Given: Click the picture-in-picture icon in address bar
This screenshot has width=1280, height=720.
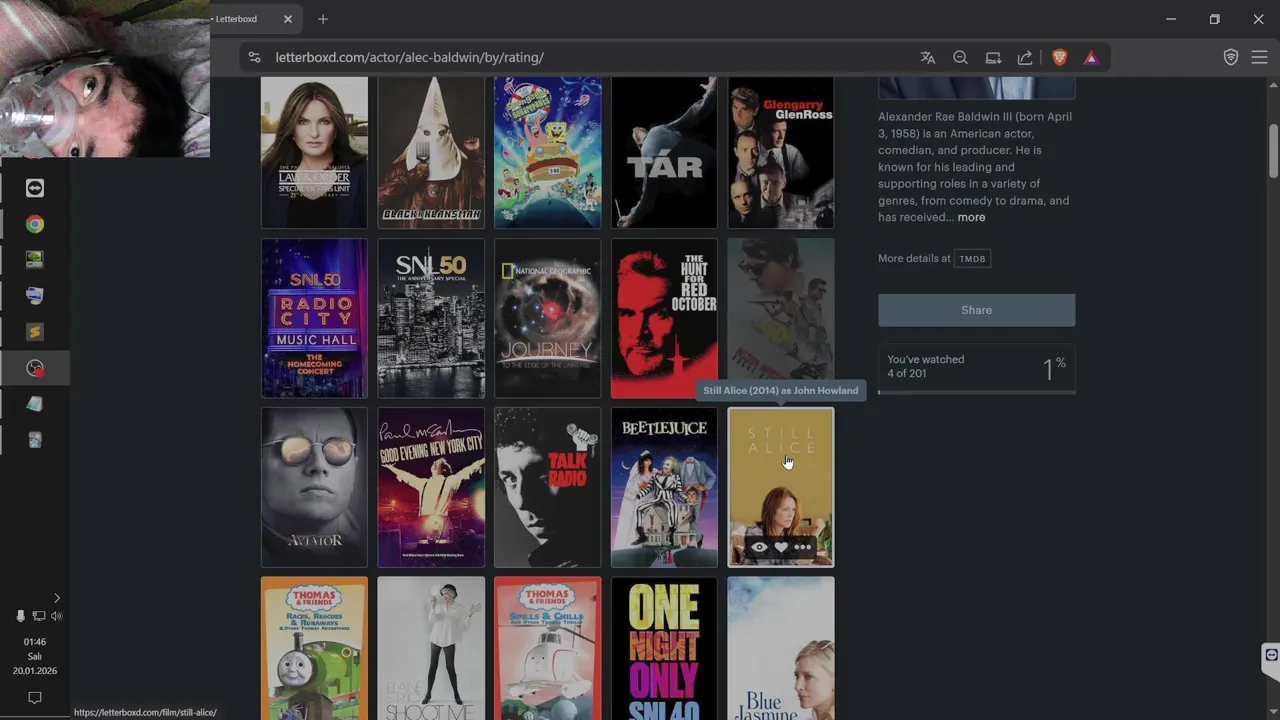Looking at the screenshot, I should point(993,58).
